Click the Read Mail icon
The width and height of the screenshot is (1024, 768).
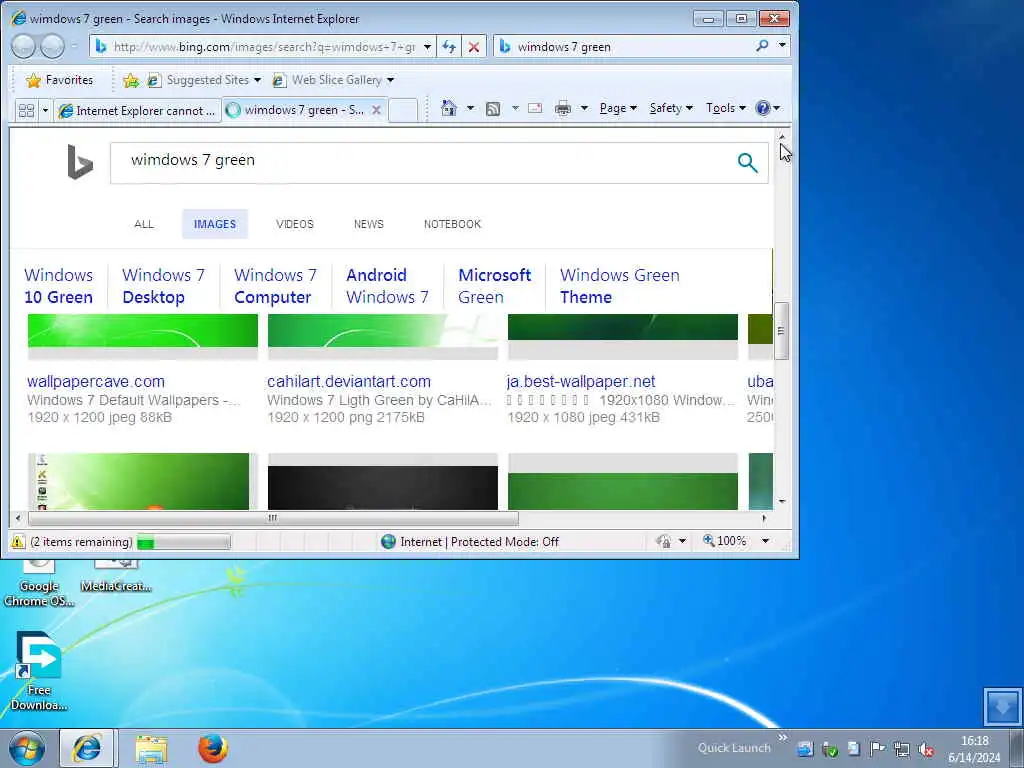[535, 108]
